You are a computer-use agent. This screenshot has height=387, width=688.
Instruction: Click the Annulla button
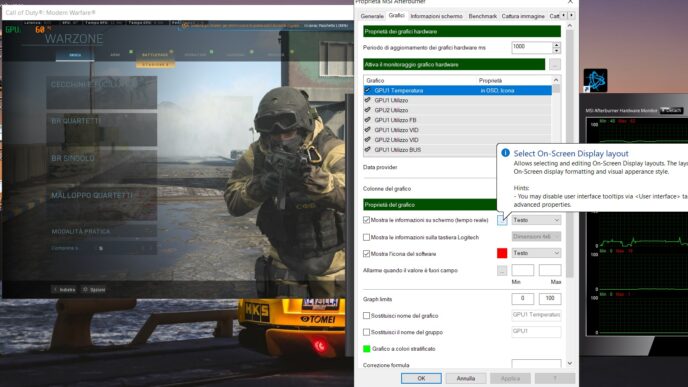466,378
